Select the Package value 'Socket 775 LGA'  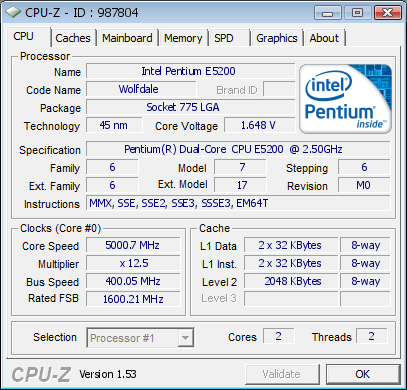click(x=190, y=107)
